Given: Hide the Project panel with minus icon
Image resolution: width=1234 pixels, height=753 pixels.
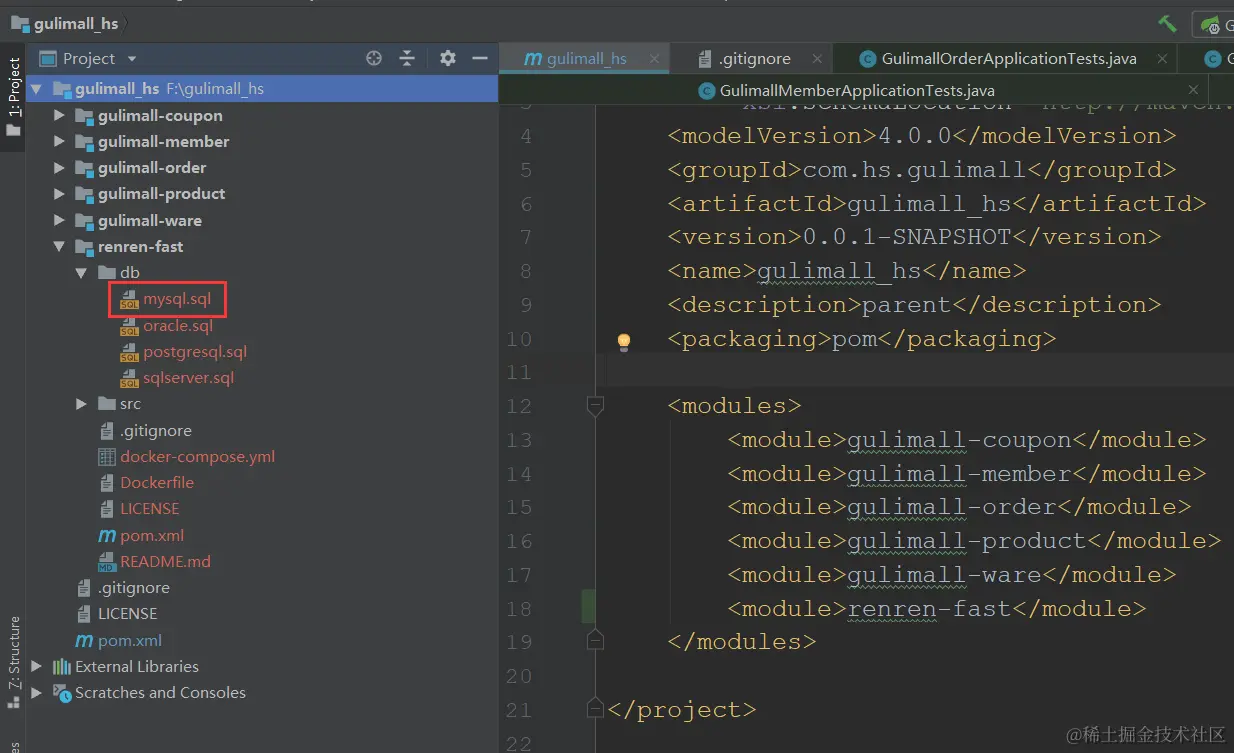Looking at the screenshot, I should point(479,58).
